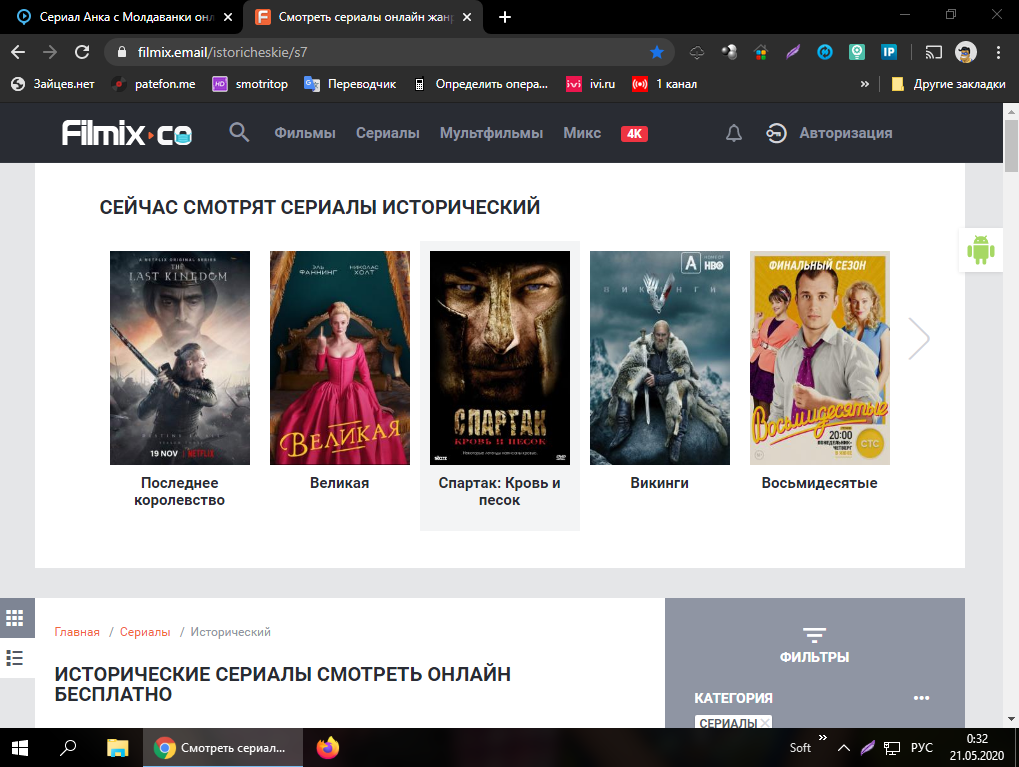
Task: Open the Спартак: Кровь и песок poster
Action: point(500,358)
